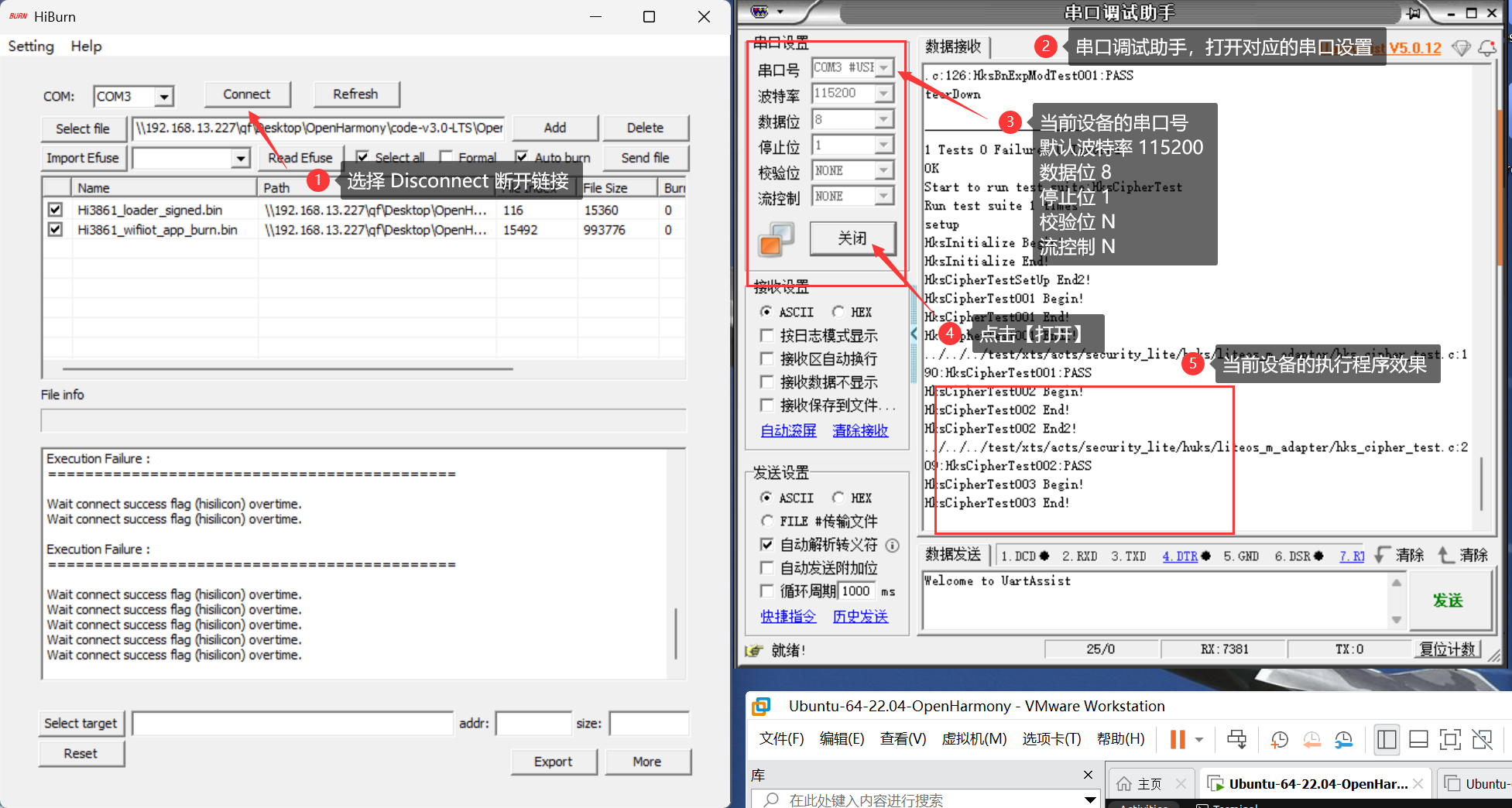Uncheck Hi3861_loader_signed.bin in the file list
1512x808 pixels.
click(x=54, y=209)
